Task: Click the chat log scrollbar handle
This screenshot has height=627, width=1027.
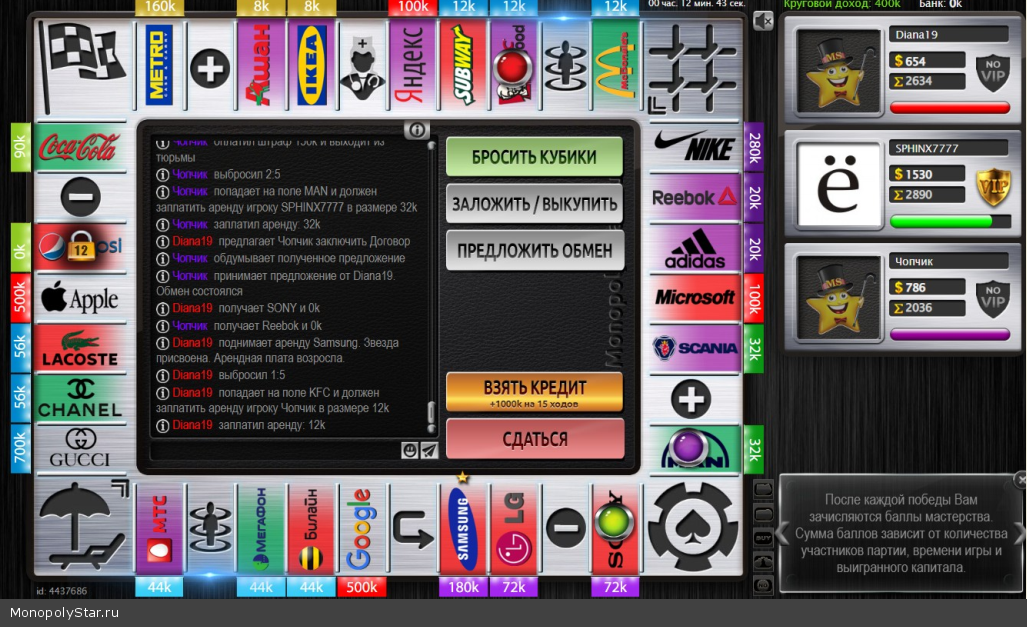Action: (x=431, y=414)
